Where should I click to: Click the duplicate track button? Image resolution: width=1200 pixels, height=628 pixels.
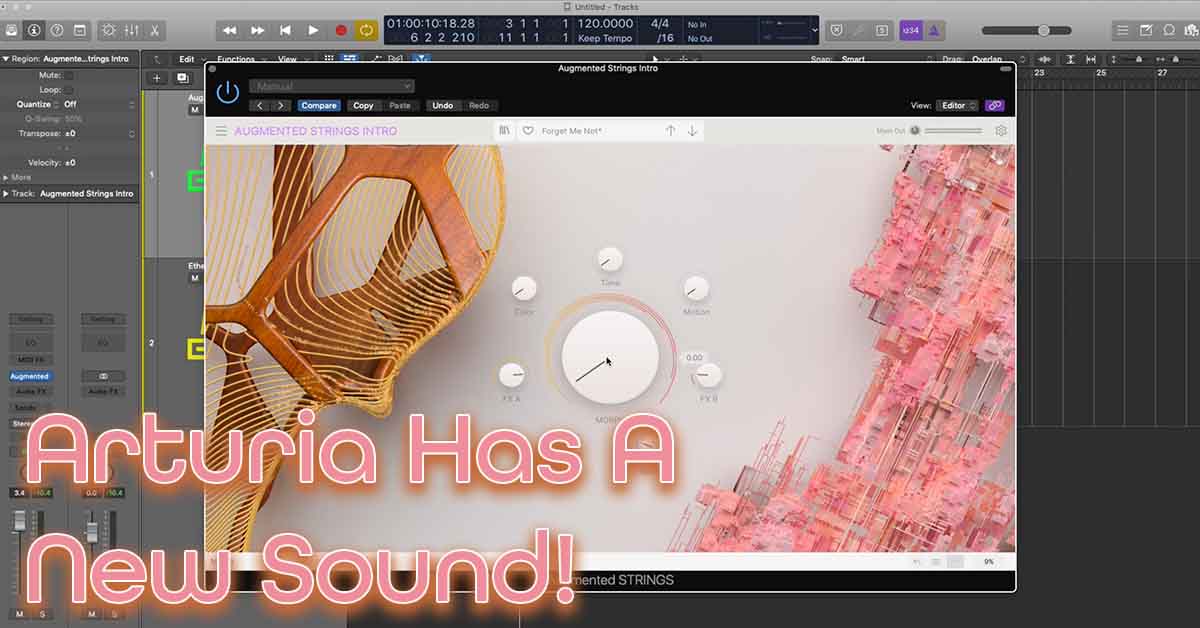click(x=182, y=78)
